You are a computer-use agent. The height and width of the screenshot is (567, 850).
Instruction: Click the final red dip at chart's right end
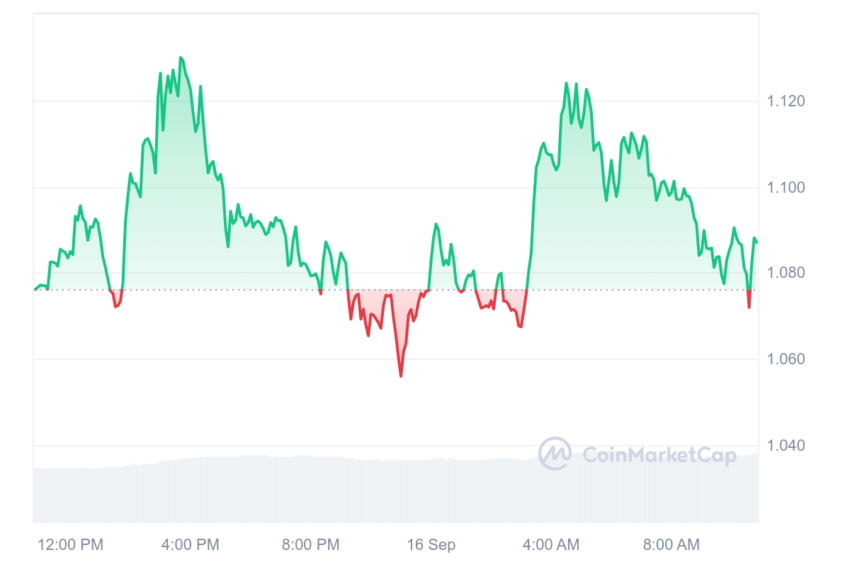tap(749, 299)
